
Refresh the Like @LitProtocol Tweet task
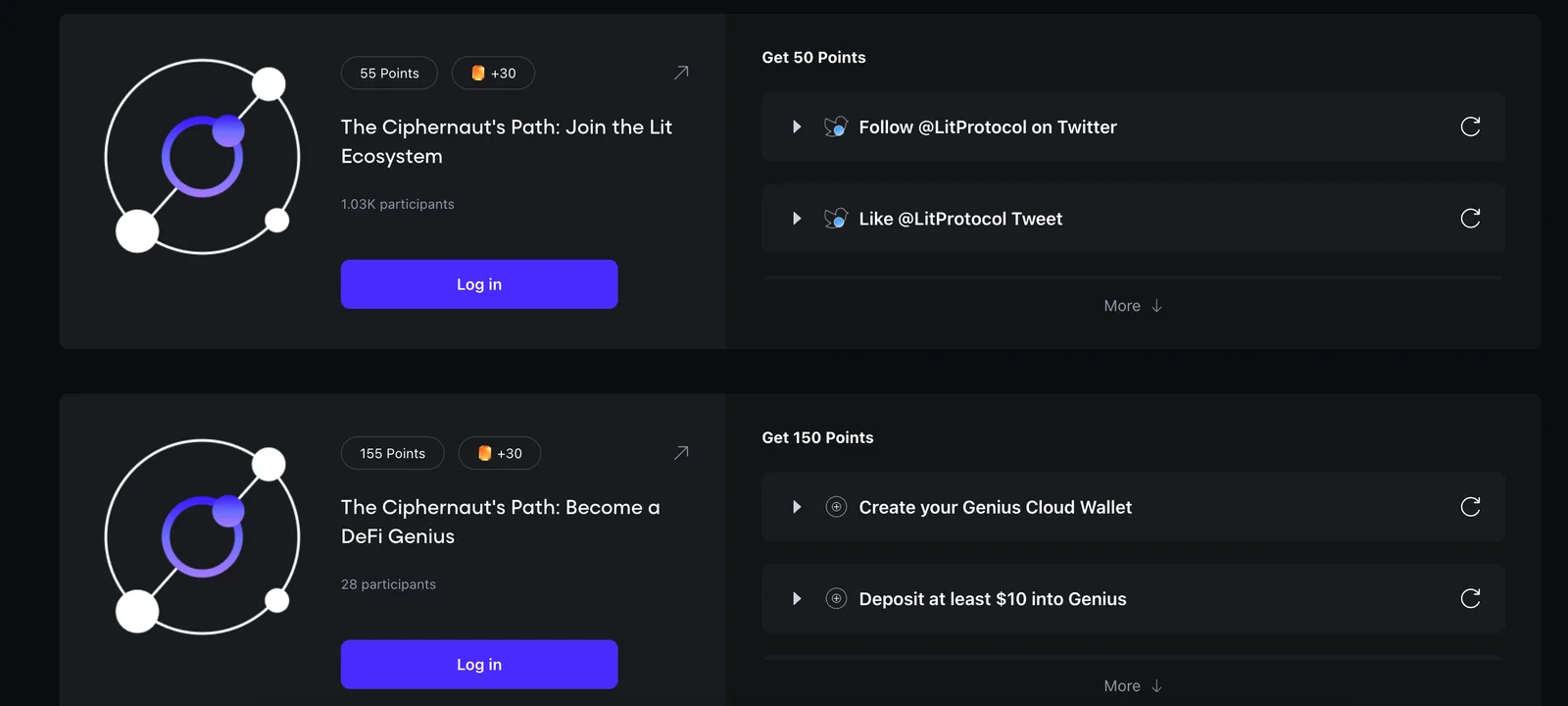[1470, 219]
